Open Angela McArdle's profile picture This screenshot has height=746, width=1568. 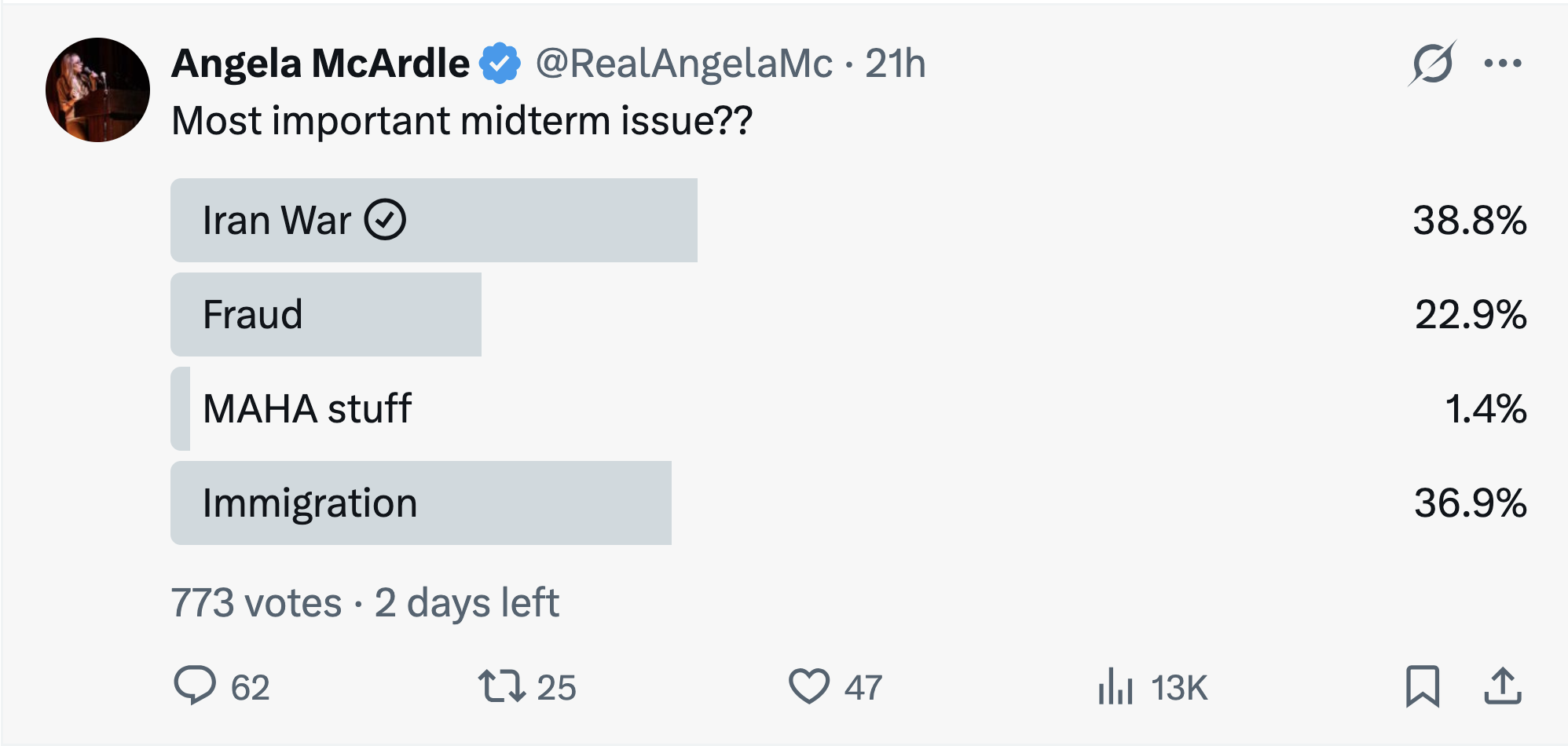97,90
